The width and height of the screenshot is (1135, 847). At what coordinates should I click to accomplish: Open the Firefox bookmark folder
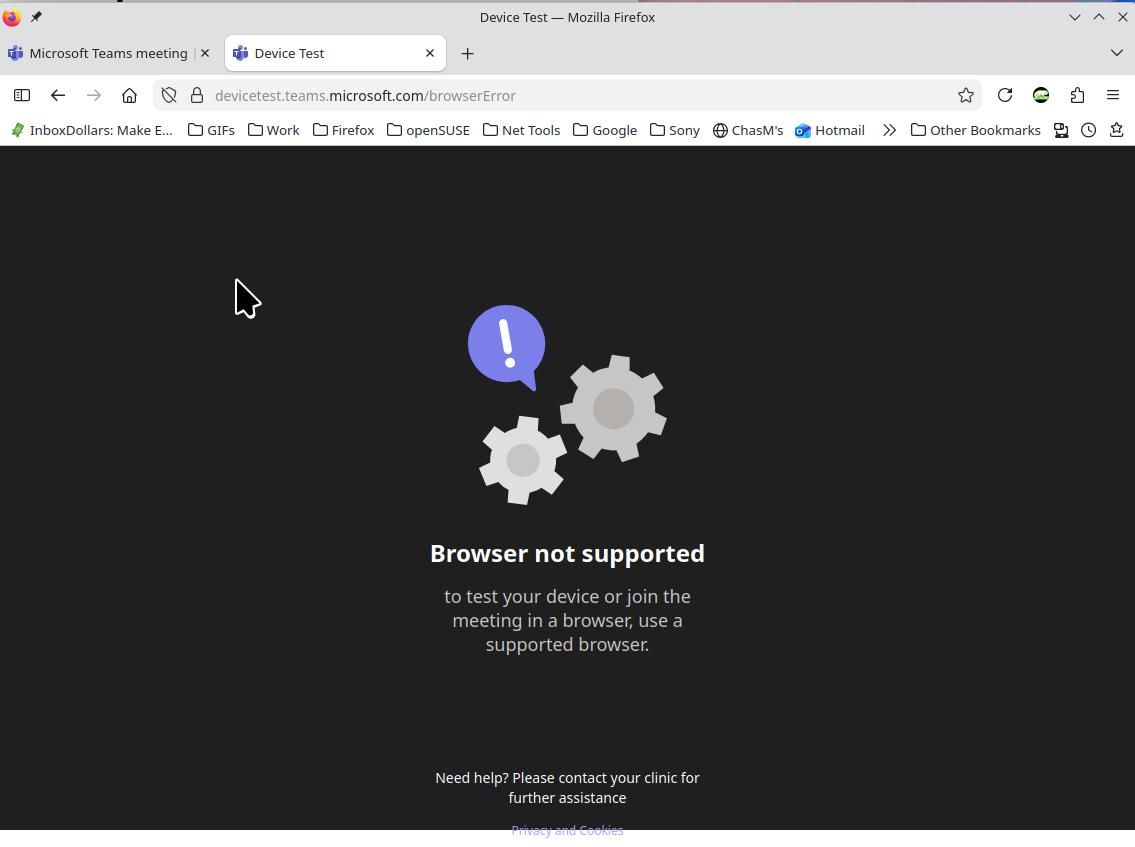[344, 130]
